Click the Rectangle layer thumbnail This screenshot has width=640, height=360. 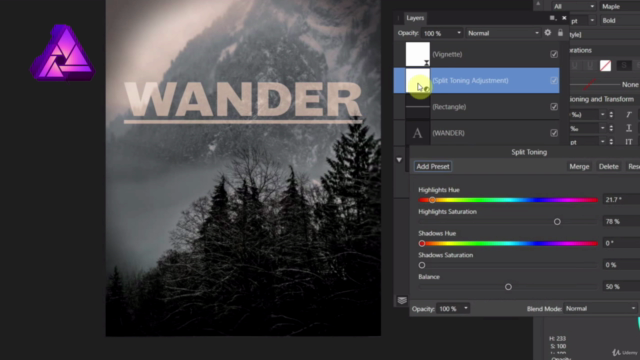[418, 107]
